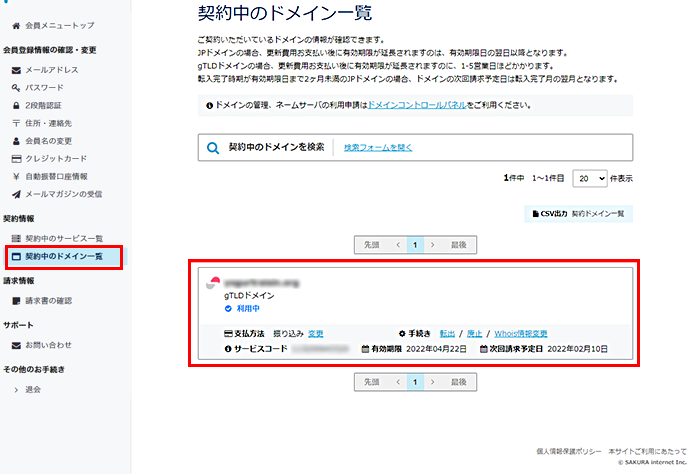Image resolution: width=700 pixels, height=474 pixels.
Task: Click the lock icon for 2段階認証
Action: [x=15, y=105]
